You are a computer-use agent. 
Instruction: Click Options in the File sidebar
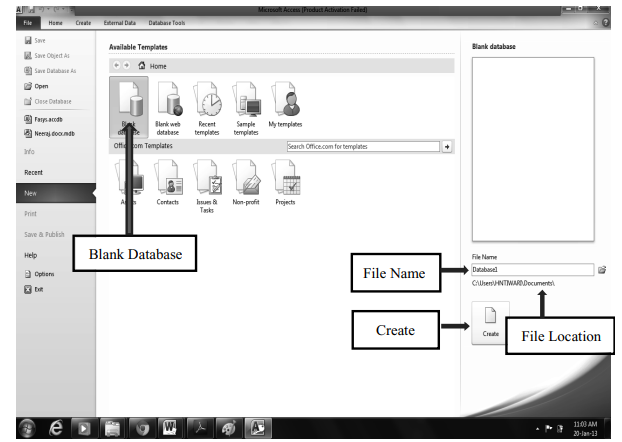[44, 273]
